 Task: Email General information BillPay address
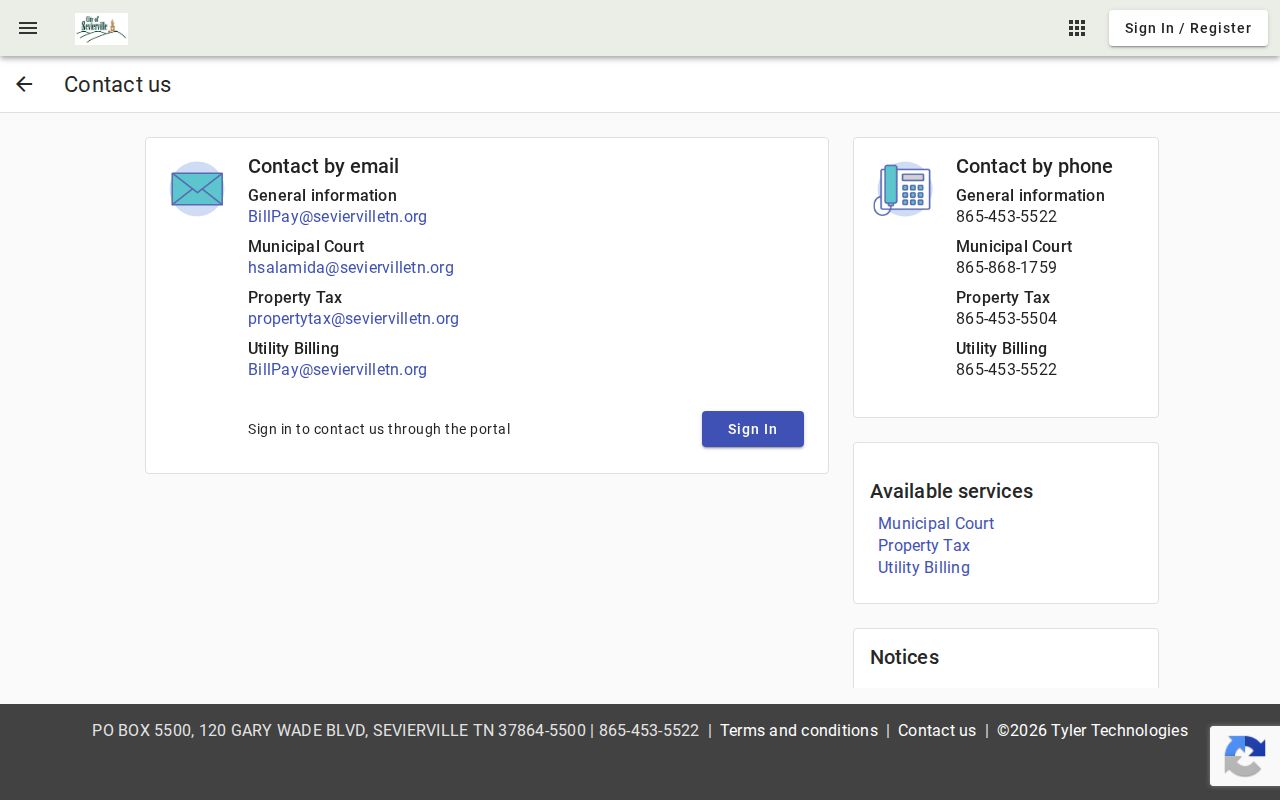(337, 216)
